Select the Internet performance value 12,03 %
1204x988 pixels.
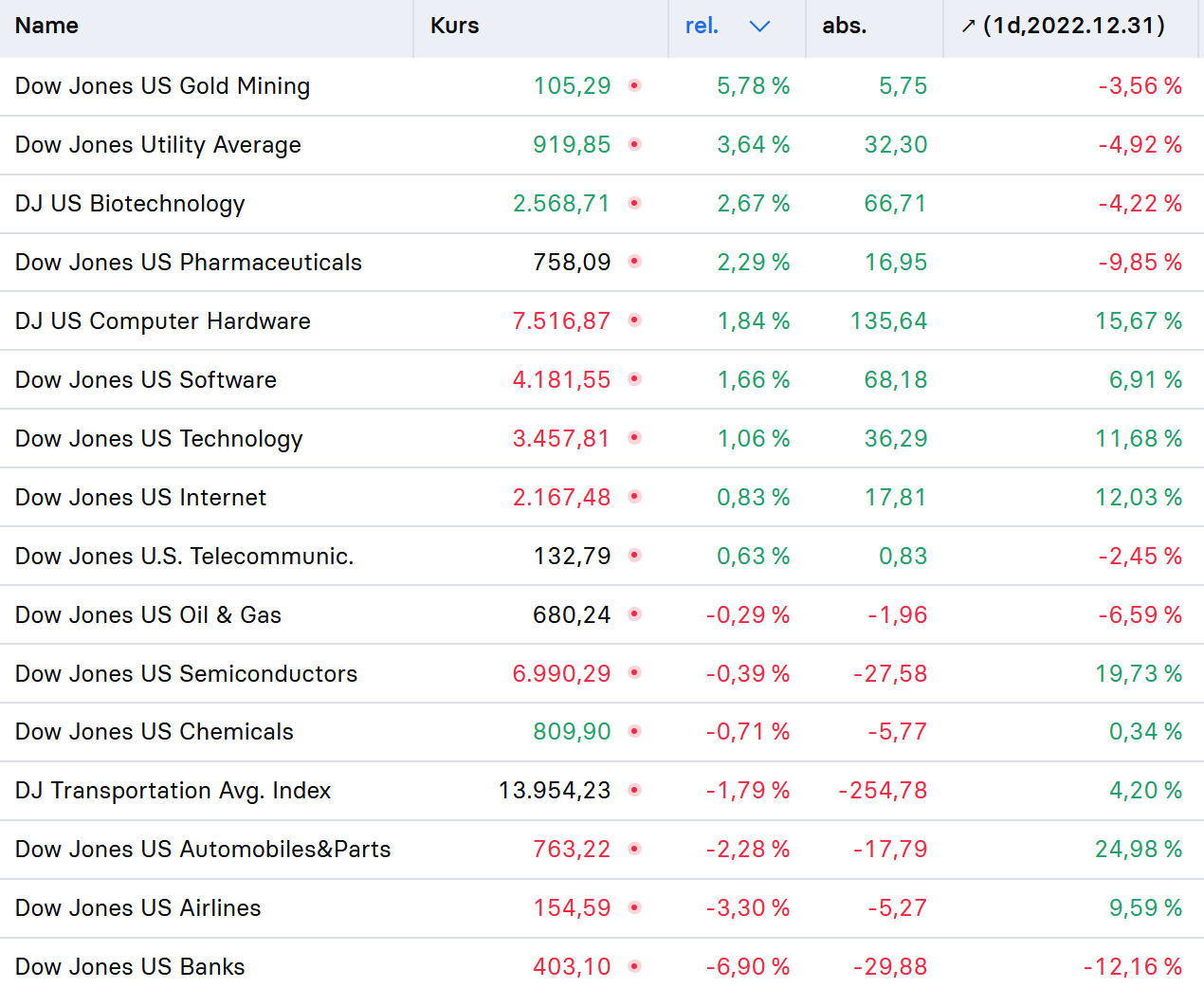pyautogui.click(x=1139, y=498)
